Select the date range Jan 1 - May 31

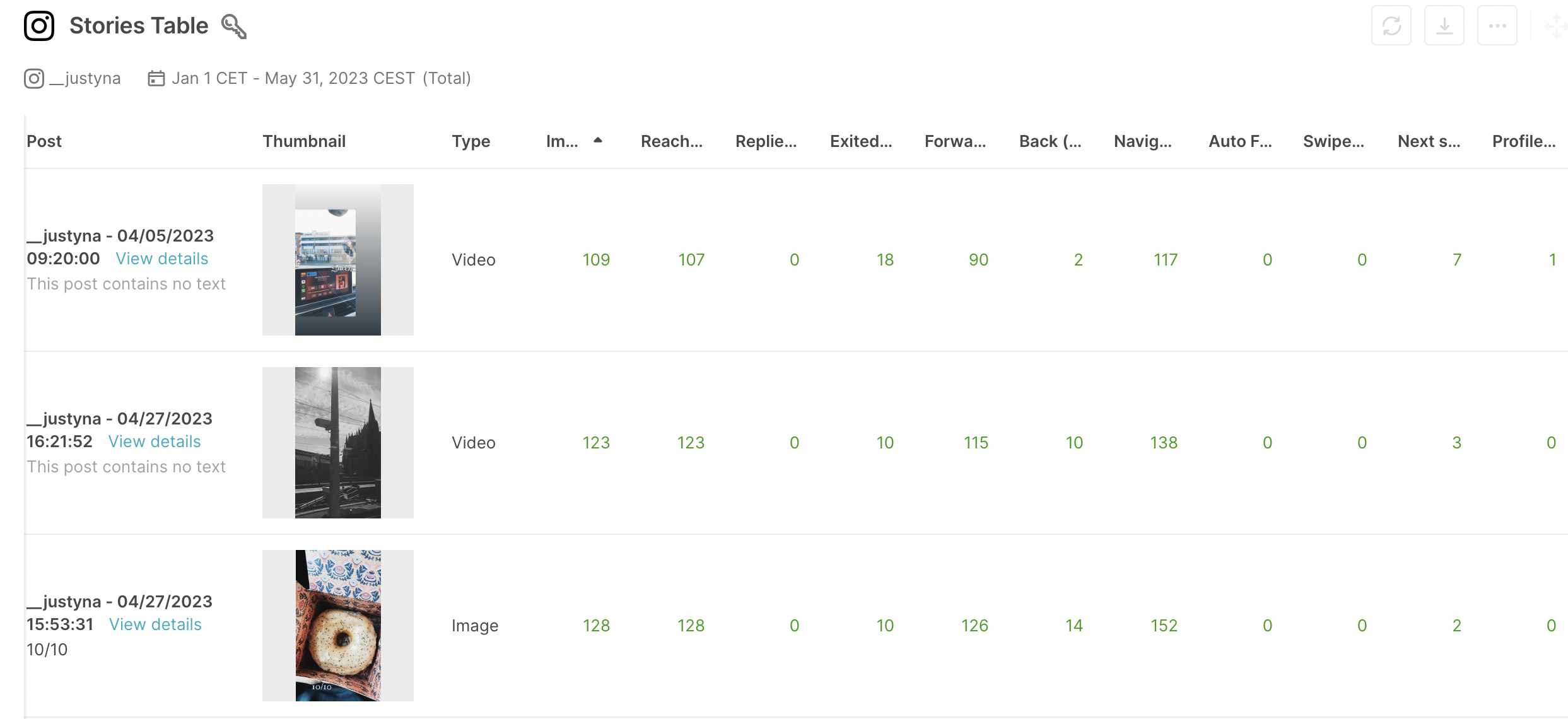click(x=321, y=78)
